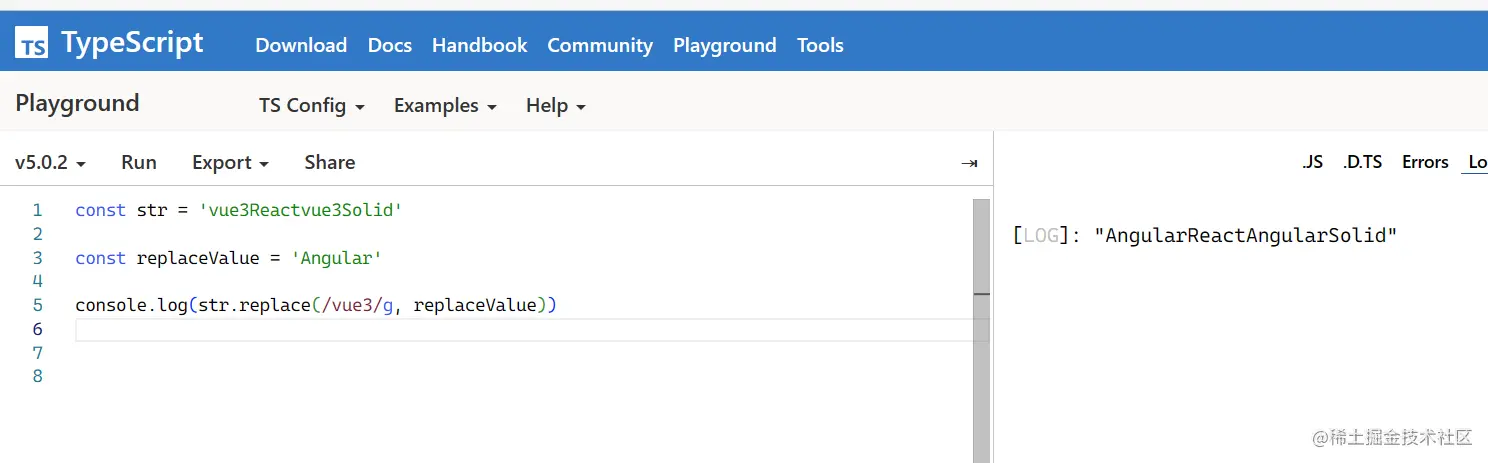Switch to the .D.TS tab

click(1362, 162)
